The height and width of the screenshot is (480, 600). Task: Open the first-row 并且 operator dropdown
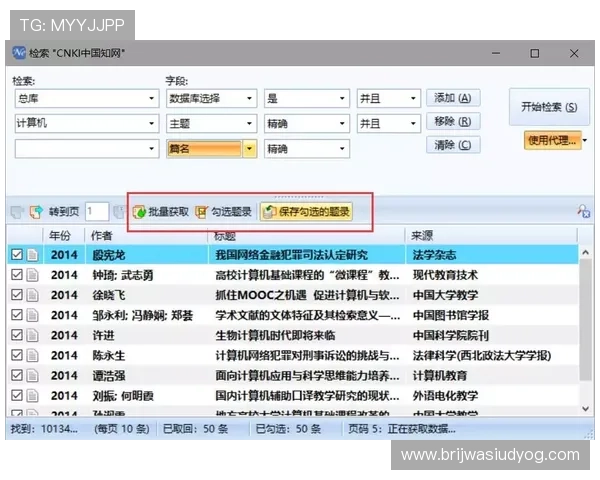(x=413, y=98)
